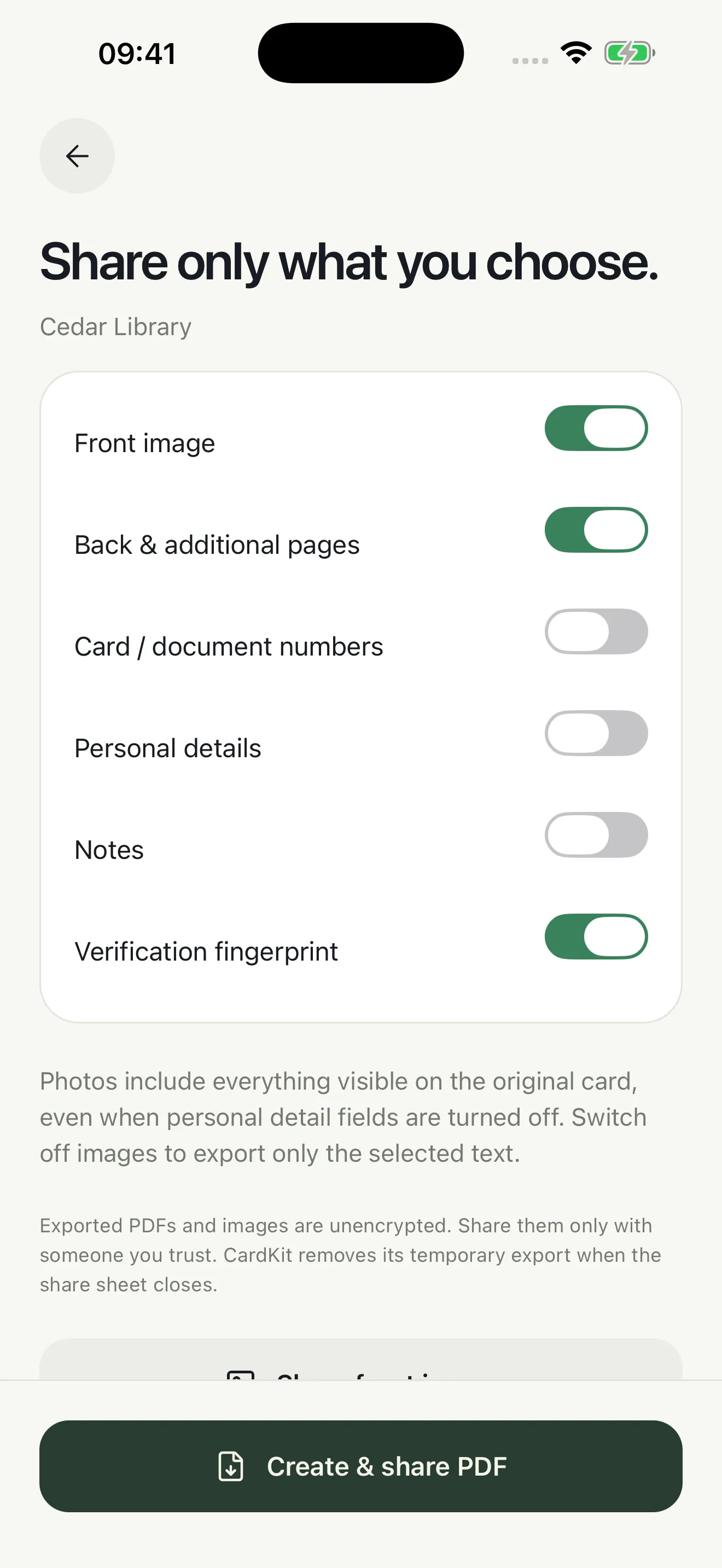Click Create & share PDF button
This screenshot has height=1568, width=722.
pyautogui.click(x=361, y=1466)
